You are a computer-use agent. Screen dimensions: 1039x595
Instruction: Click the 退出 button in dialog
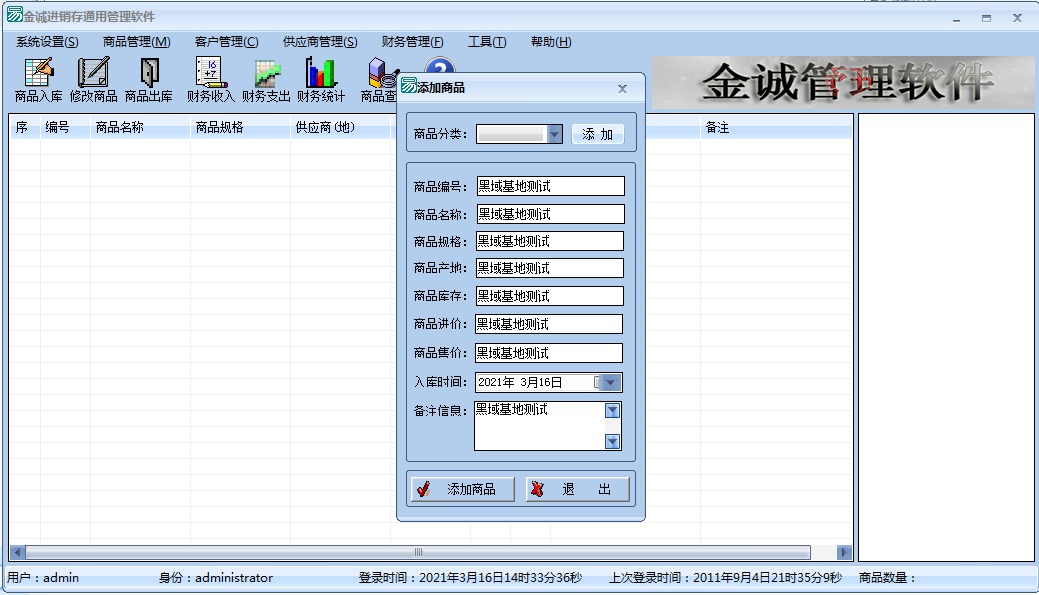point(577,490)
